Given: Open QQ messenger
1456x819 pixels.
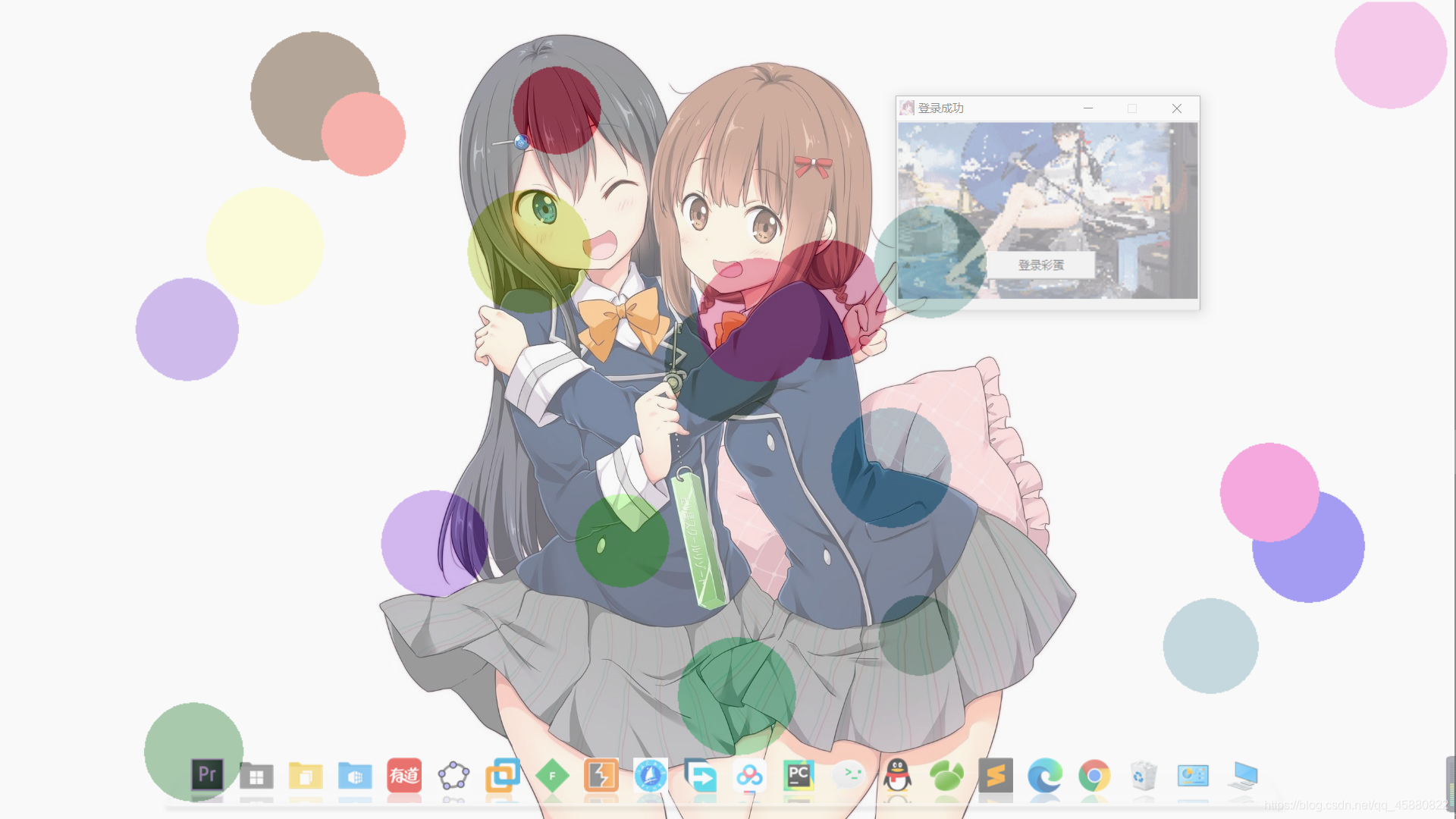Looking at the screenshot, I should click(x=896, y=777).
